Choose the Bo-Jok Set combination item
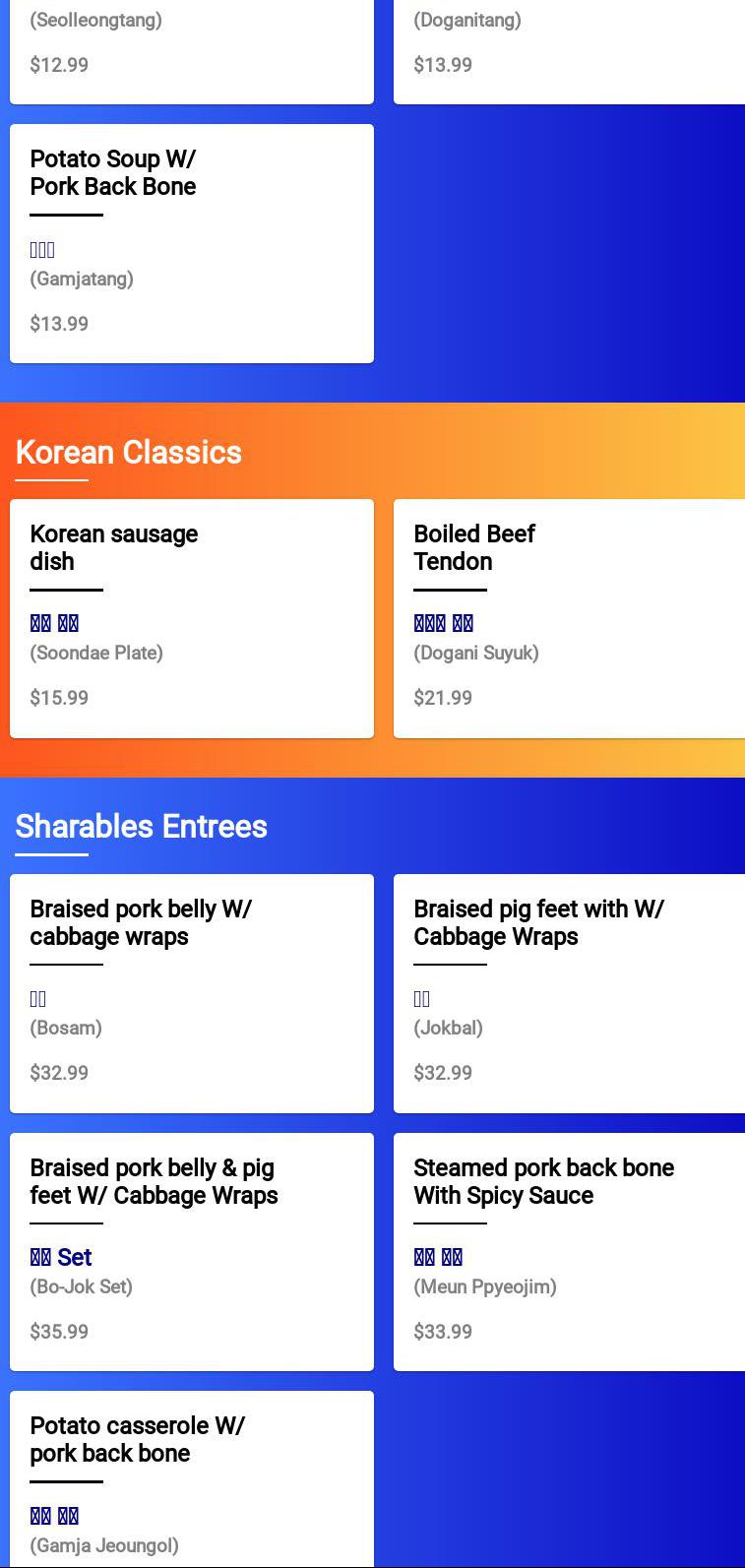745x1568 pixels. [x=192, y=1252]
